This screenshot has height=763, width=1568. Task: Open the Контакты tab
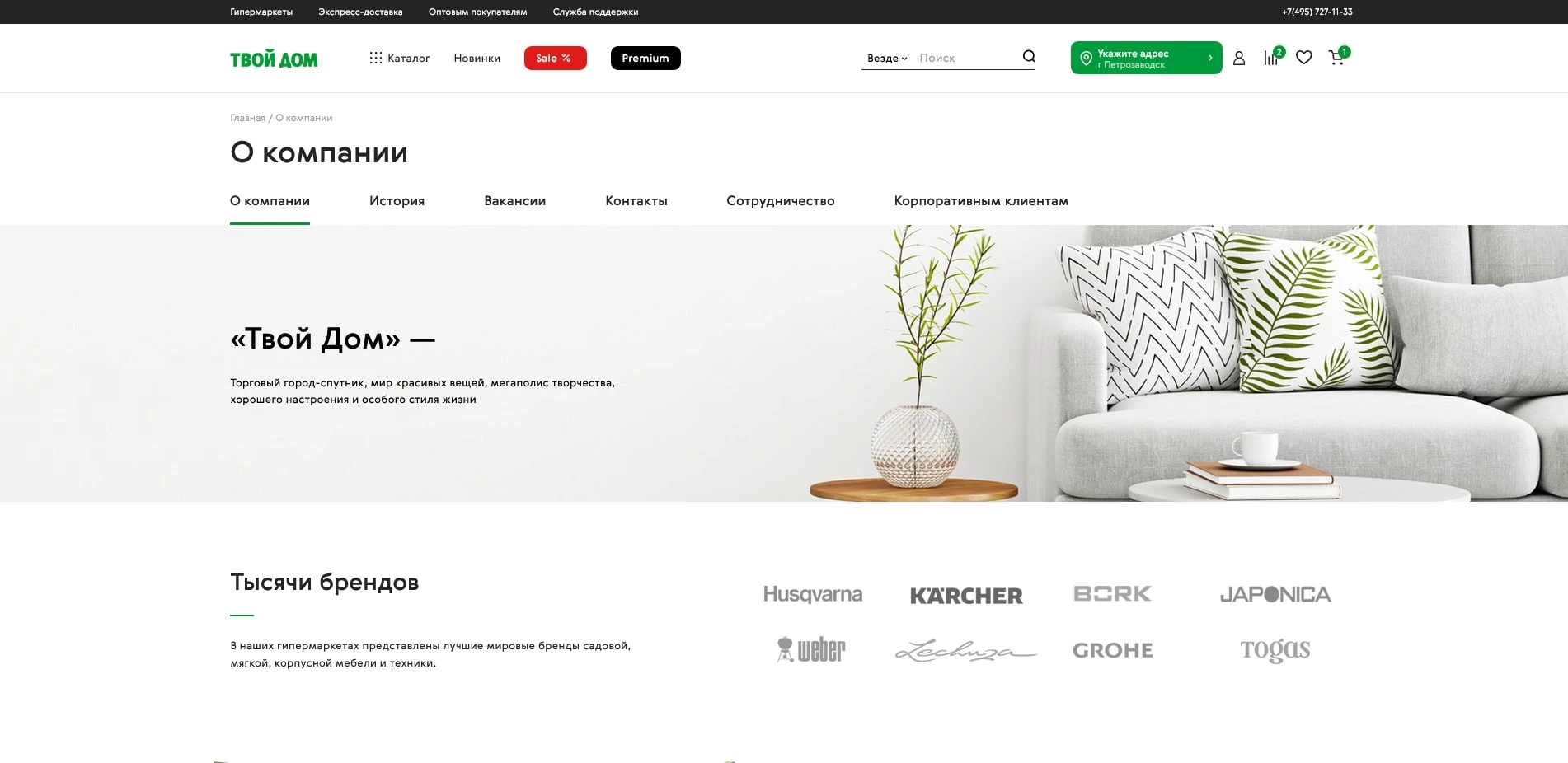(636, 201)
